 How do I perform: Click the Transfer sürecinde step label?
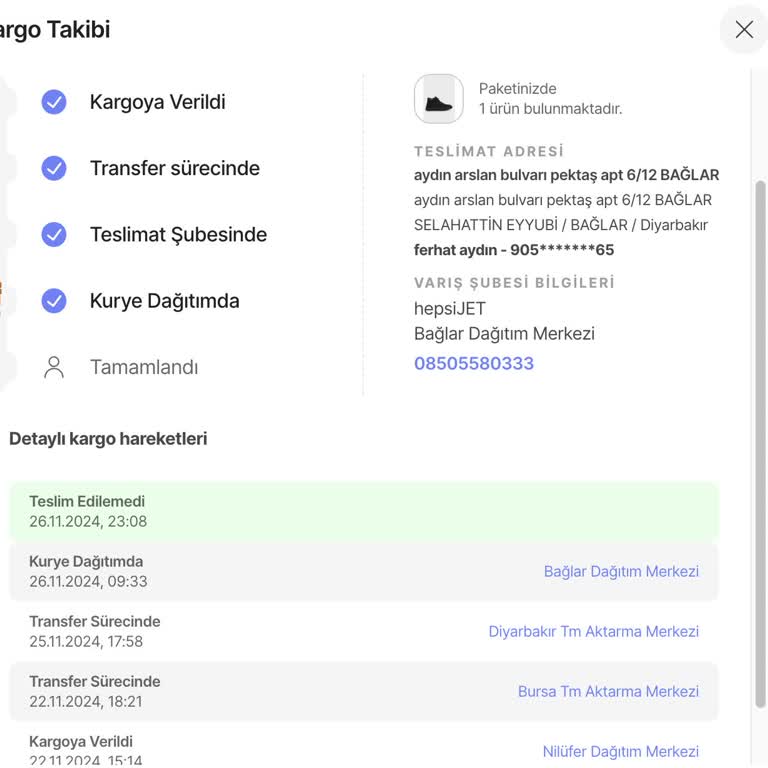(175, 168)
